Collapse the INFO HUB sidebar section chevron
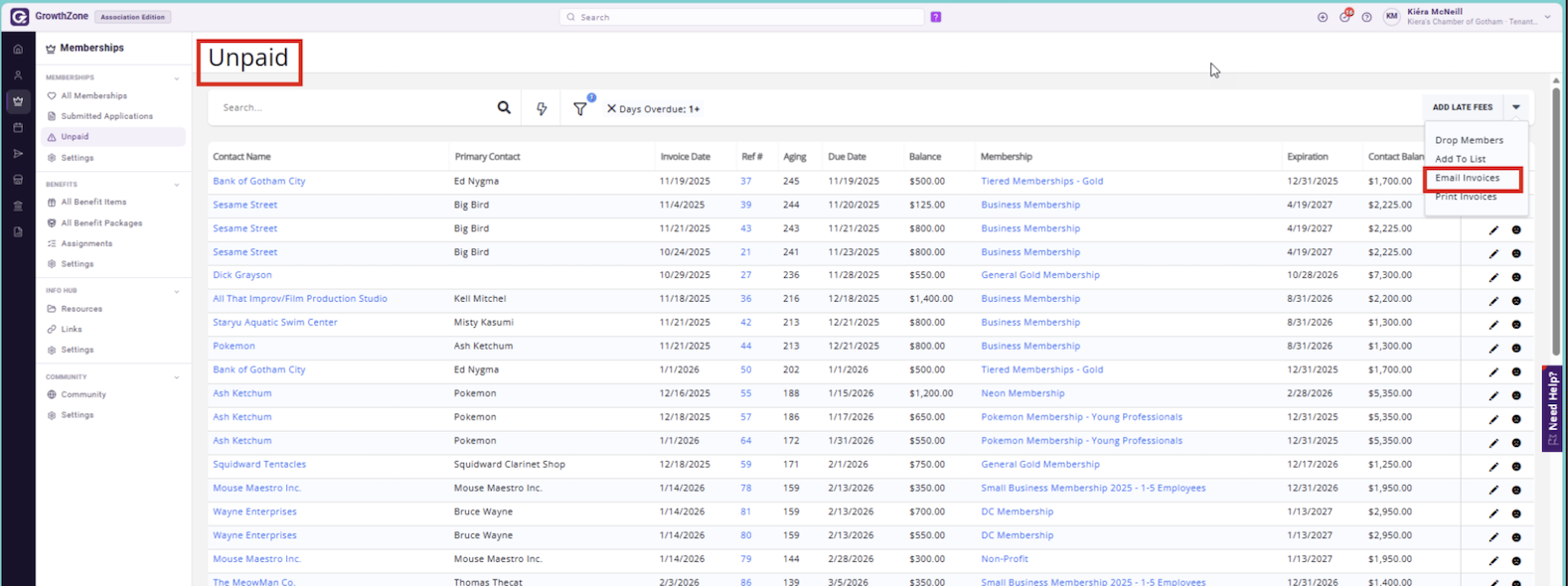This screenshot has height=586, width=1568. tap(177, 291)
